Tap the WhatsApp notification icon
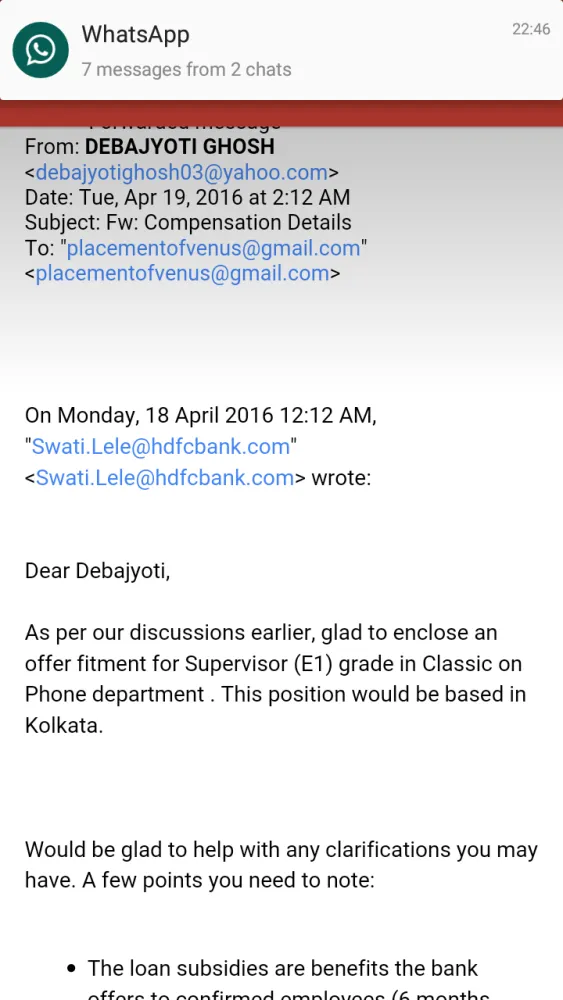Screen dimensions: 563x1000 41,50
